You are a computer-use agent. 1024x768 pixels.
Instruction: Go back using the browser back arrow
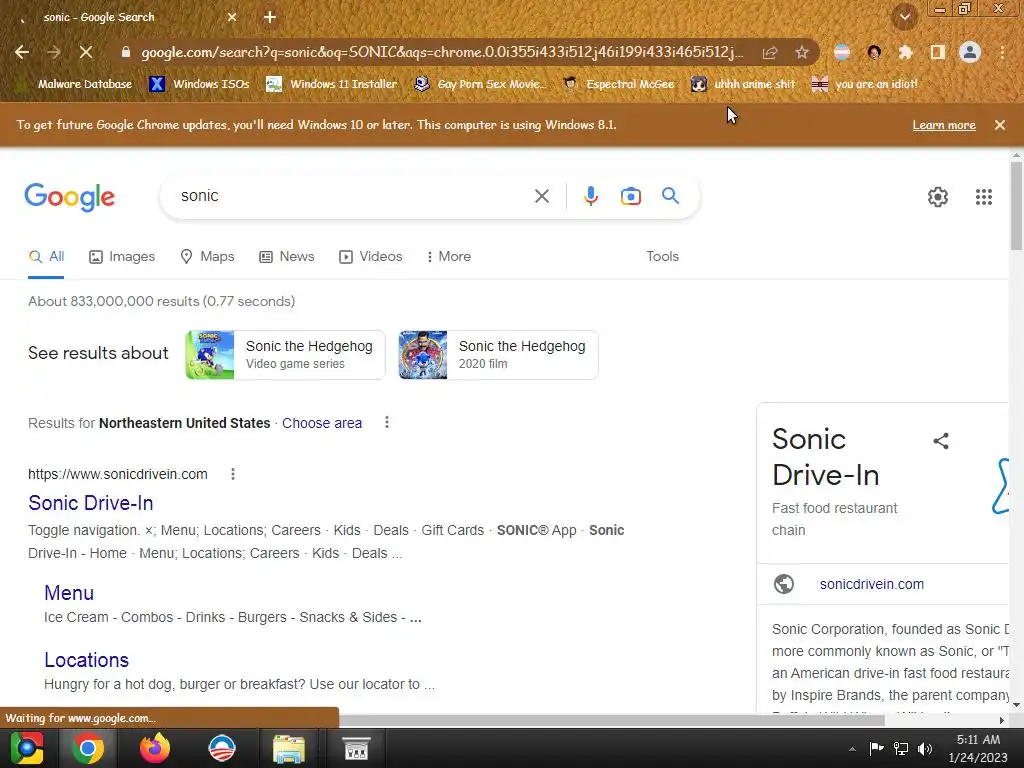tap(22, 52)
